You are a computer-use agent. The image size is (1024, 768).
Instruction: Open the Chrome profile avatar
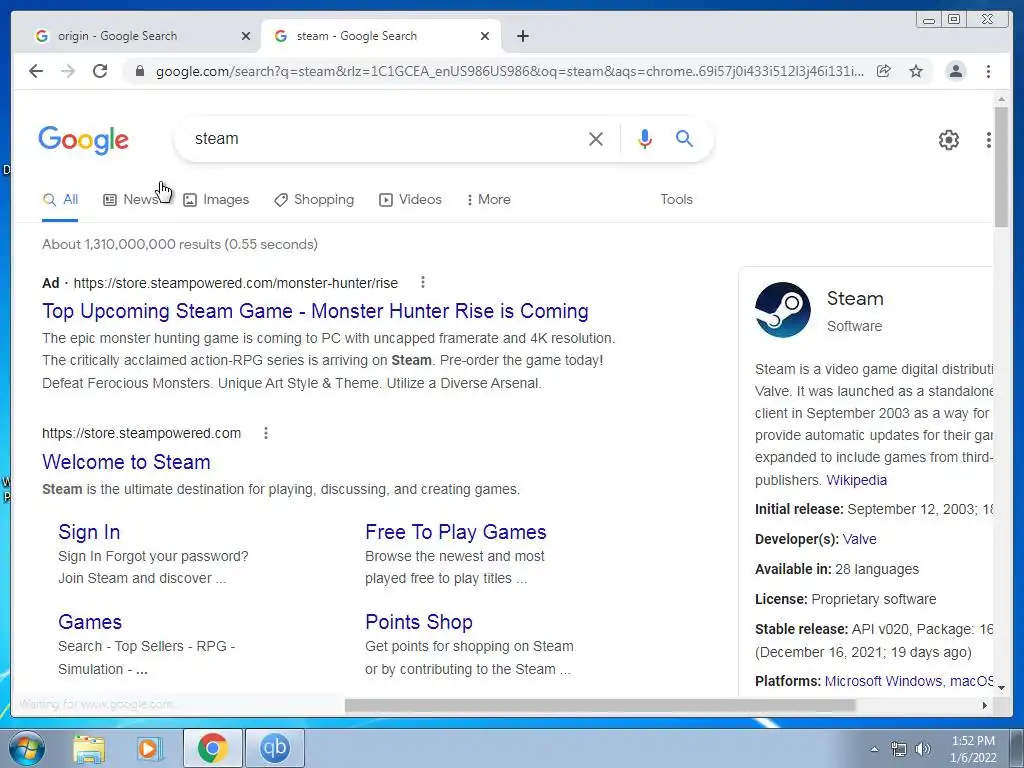(x=955, y=71)
